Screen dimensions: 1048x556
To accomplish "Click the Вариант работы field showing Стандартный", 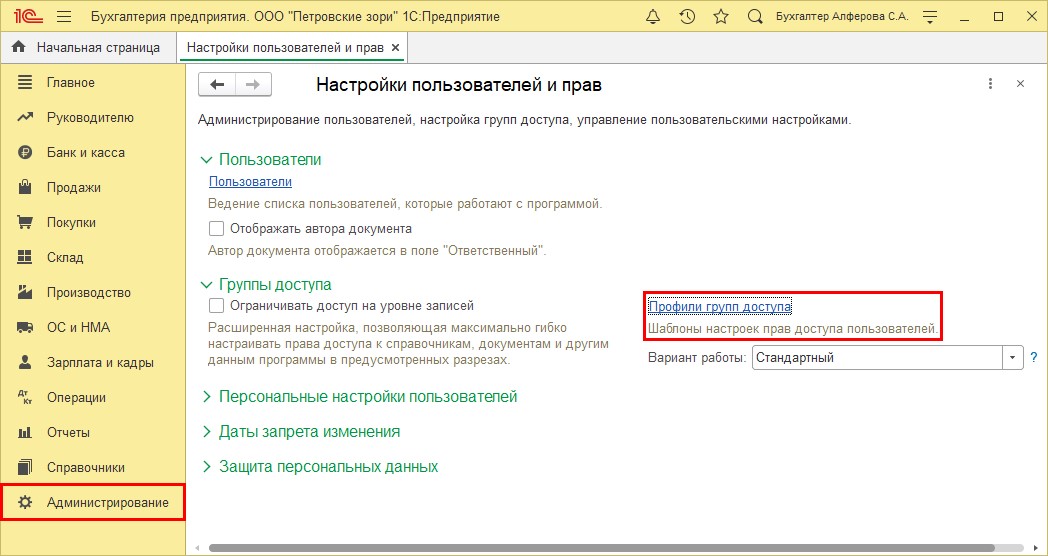I will (x=877, y=358).
